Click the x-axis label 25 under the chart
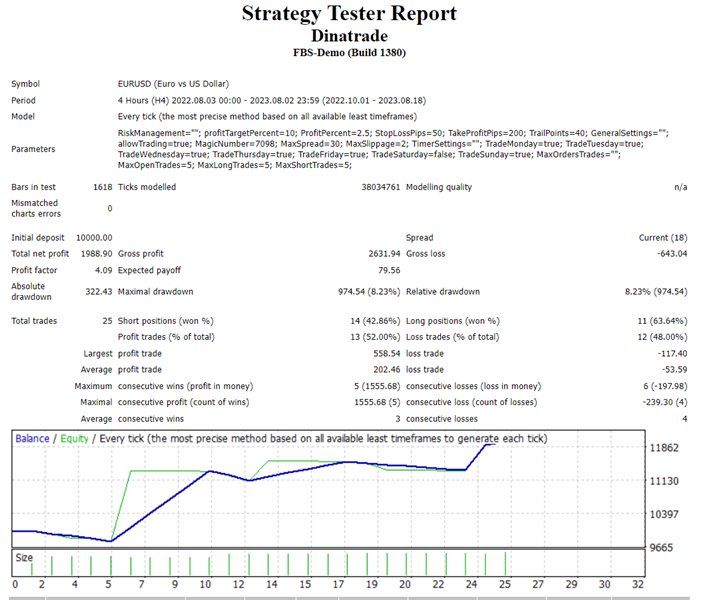 pyautogui.click(x=505, y=584)
